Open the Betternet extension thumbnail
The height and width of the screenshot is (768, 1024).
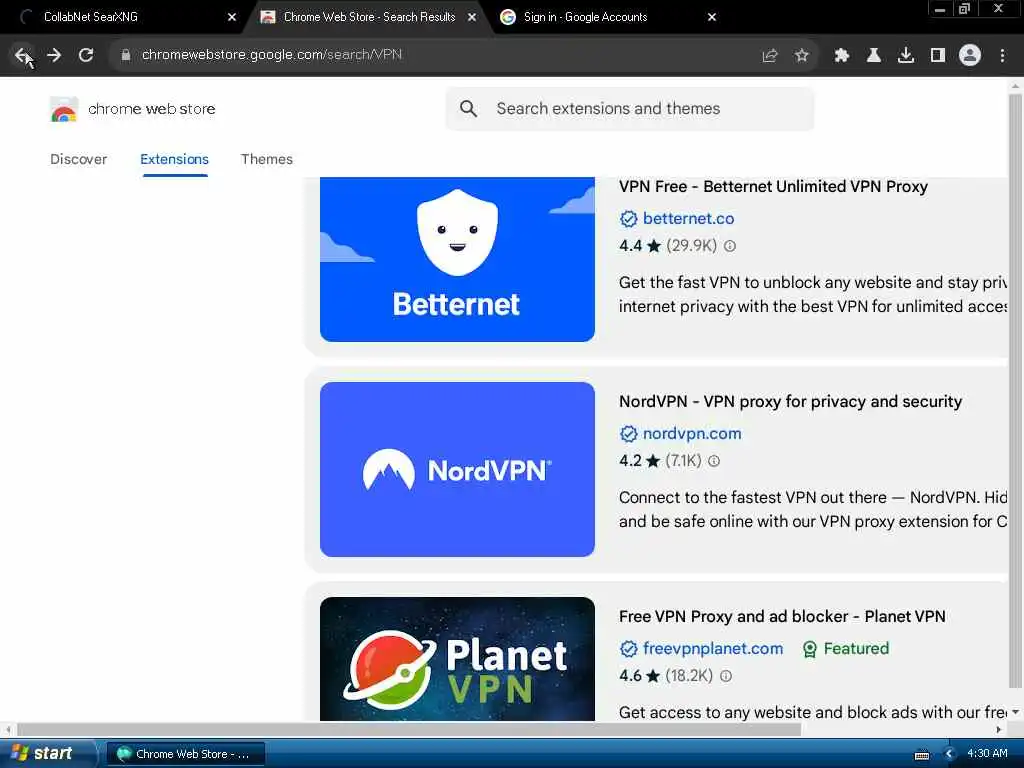pos(457,259)
